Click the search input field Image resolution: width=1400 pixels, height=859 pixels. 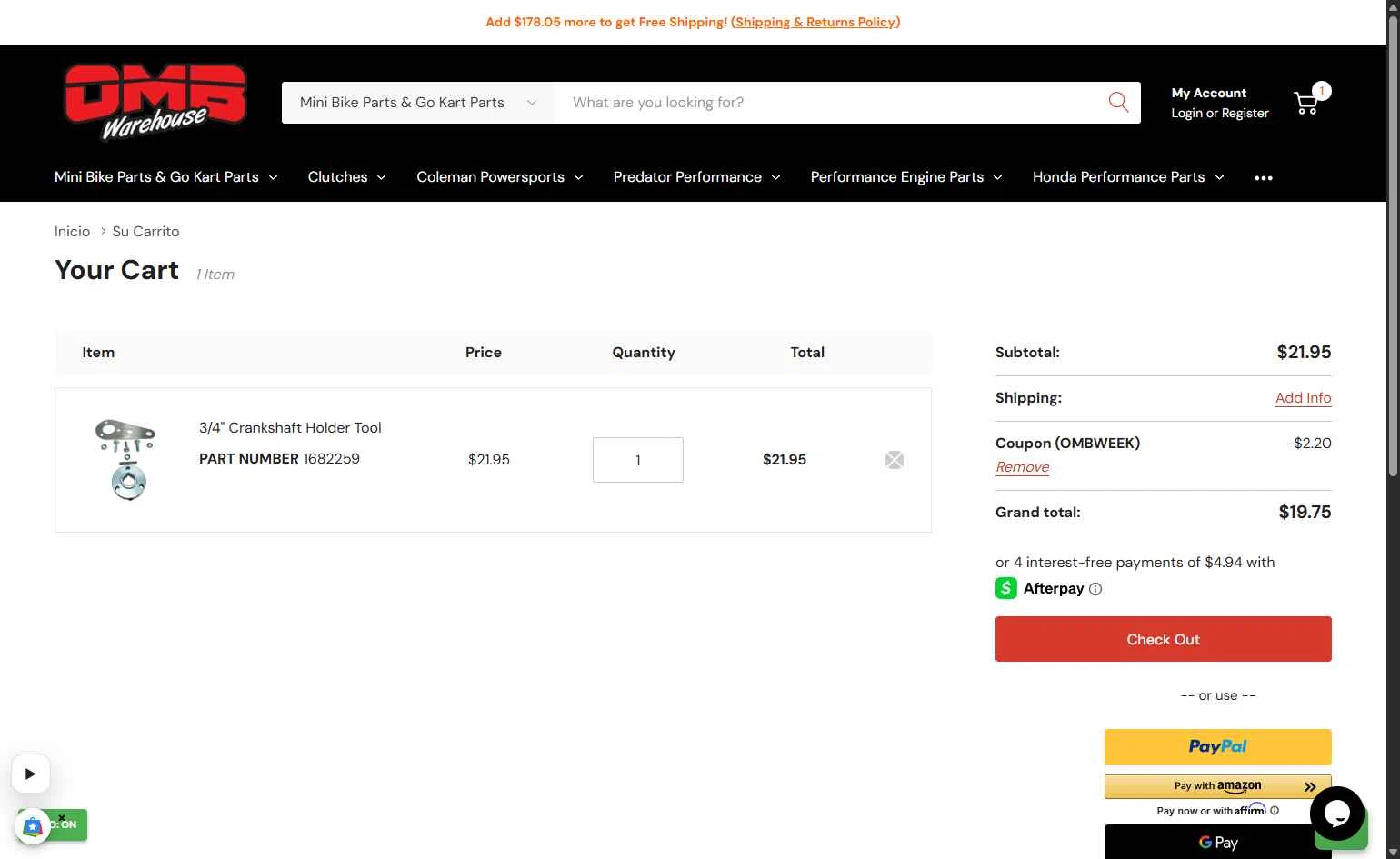[827, 103]
